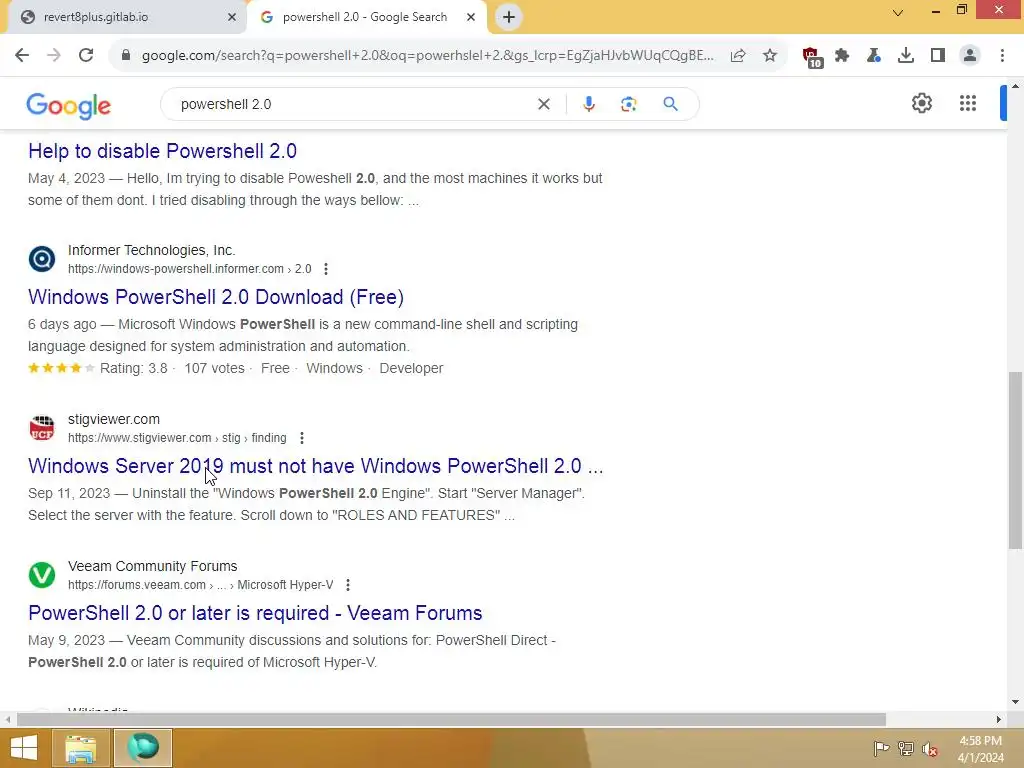Click the 'stigviewer.com' site name
Viewport: 1024px width, 768px height.
114,419
